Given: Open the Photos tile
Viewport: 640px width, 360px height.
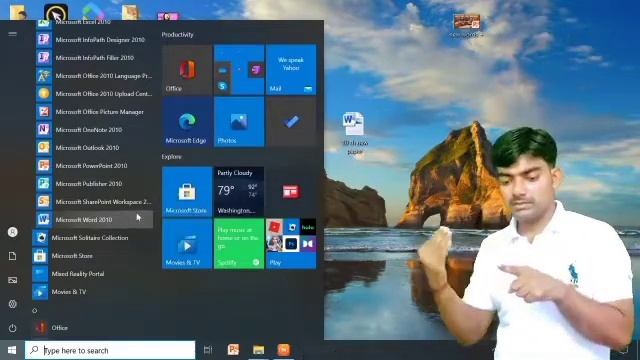Looking at the screenshot, I should (239, 122).
